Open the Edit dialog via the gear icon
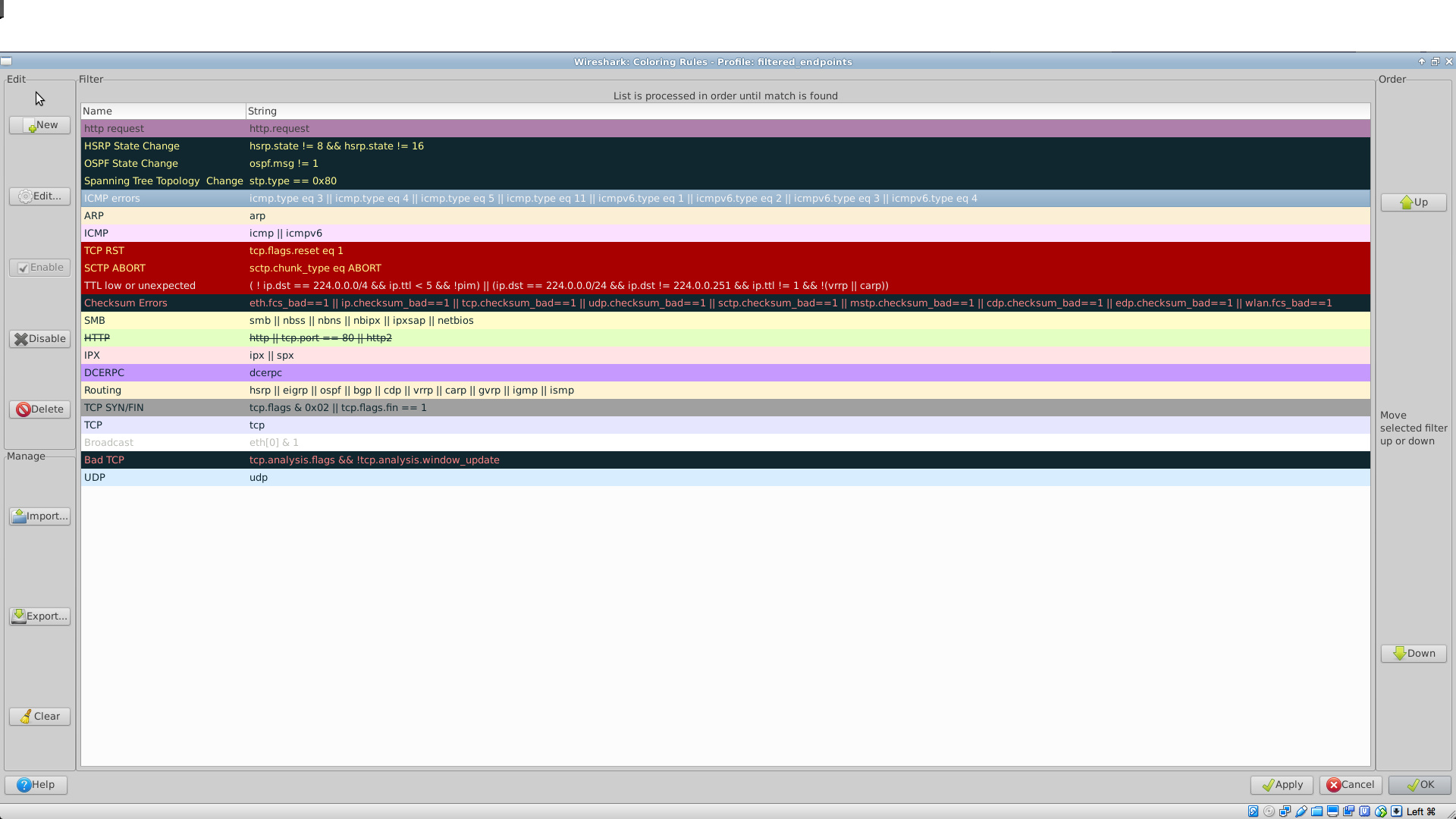Image resolution: width=1456 pixels, height=819 pixels. (39, 196)
